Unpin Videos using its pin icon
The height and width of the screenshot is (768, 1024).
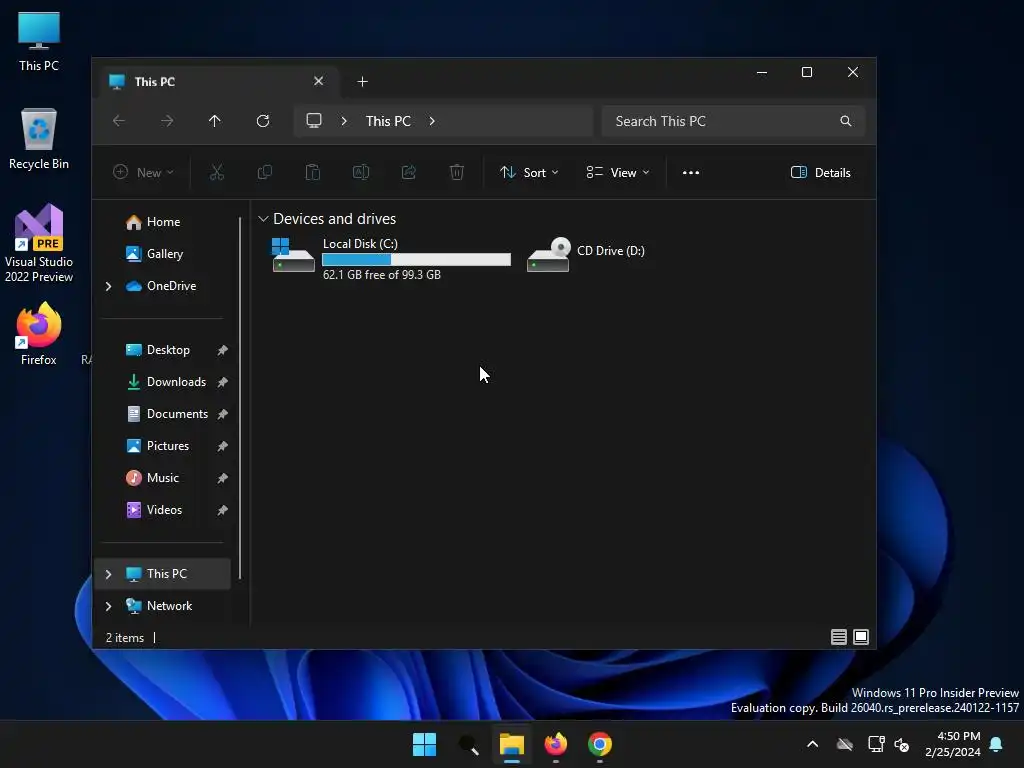223,510
